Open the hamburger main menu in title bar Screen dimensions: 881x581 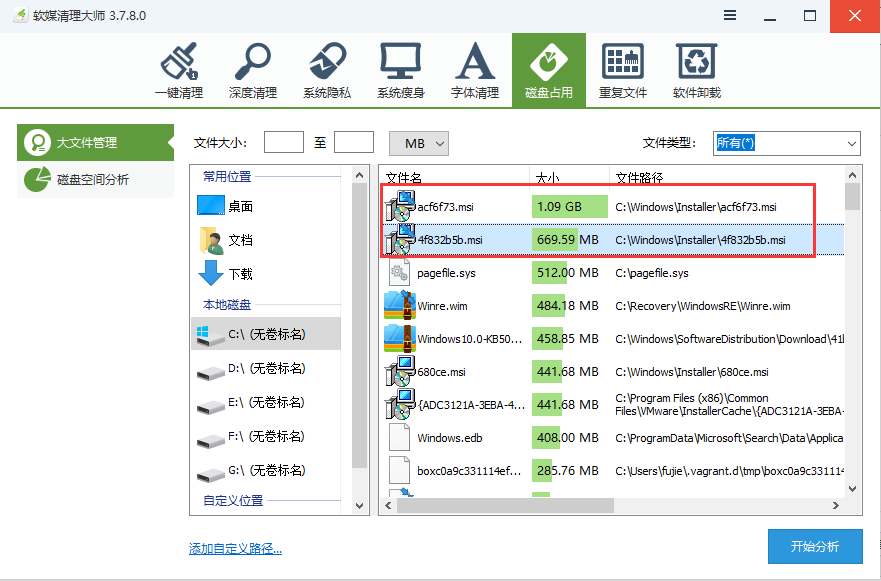[730, 15]
